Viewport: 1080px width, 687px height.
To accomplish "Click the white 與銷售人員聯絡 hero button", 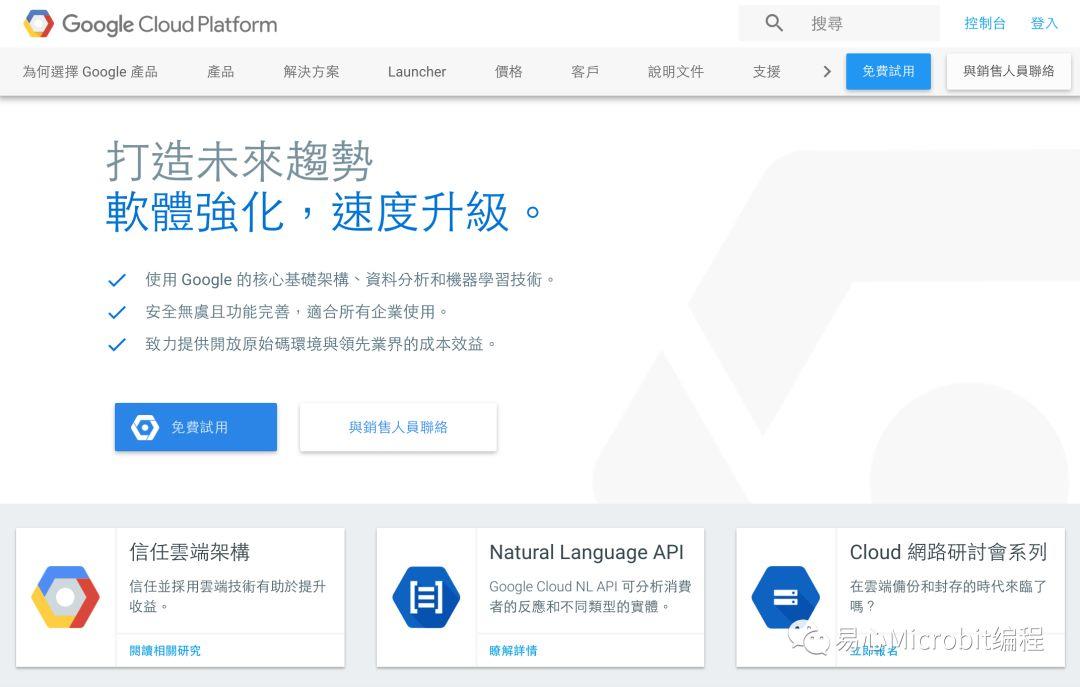I will pos(398,427).
